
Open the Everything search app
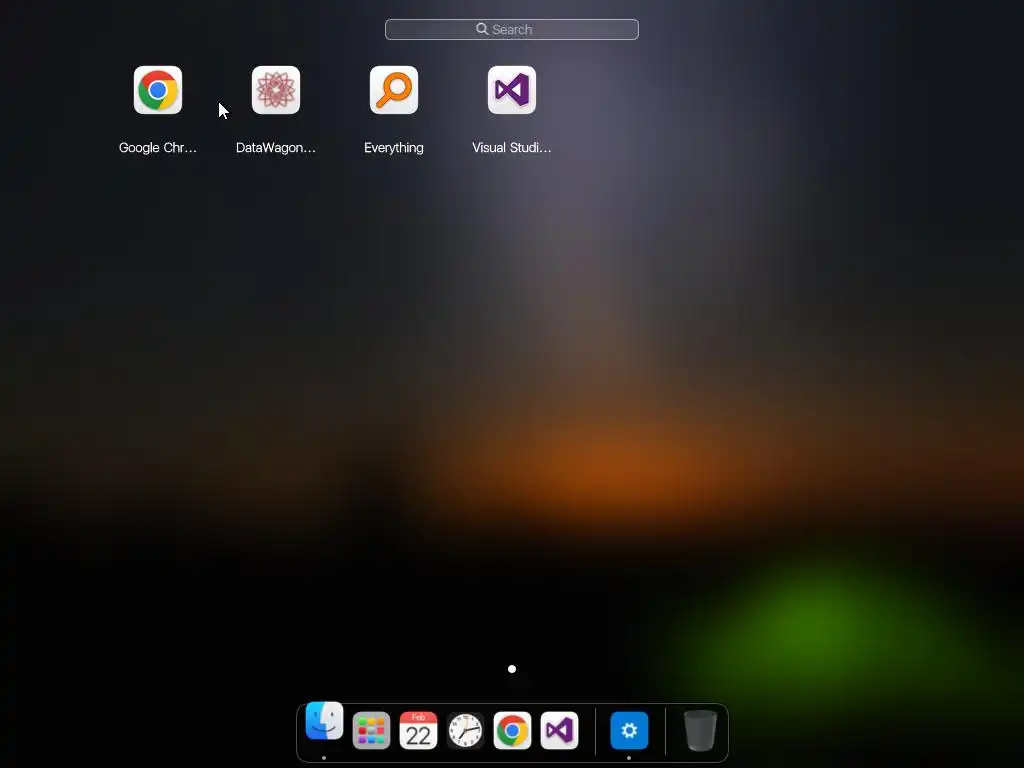coord(394,90)
